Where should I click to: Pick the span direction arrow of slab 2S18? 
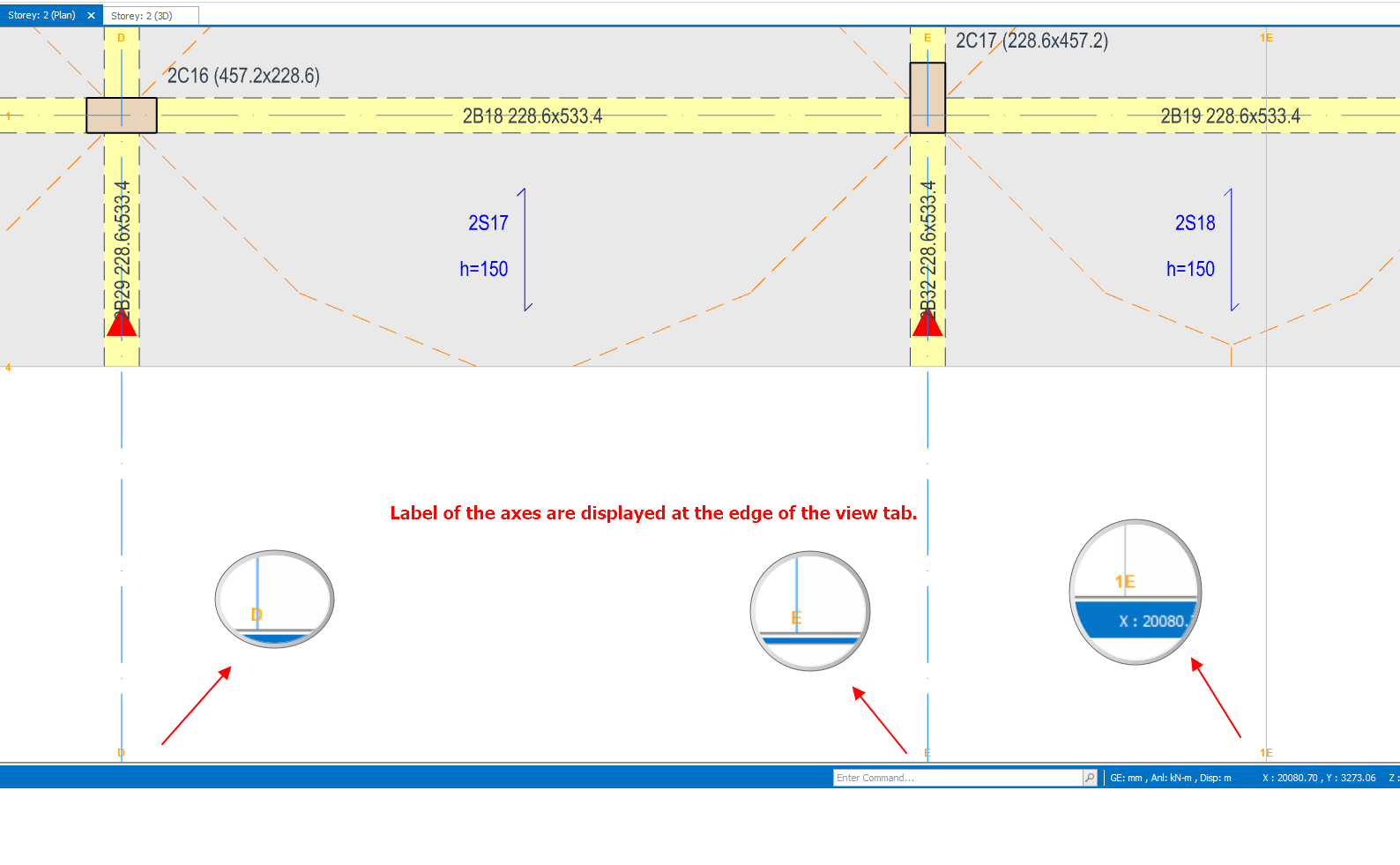pyautogui.click(x=1232, y=250)
